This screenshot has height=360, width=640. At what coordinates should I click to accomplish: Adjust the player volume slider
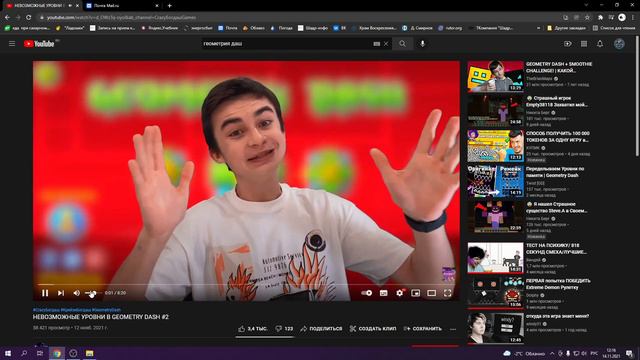click(x=93, y=293)
